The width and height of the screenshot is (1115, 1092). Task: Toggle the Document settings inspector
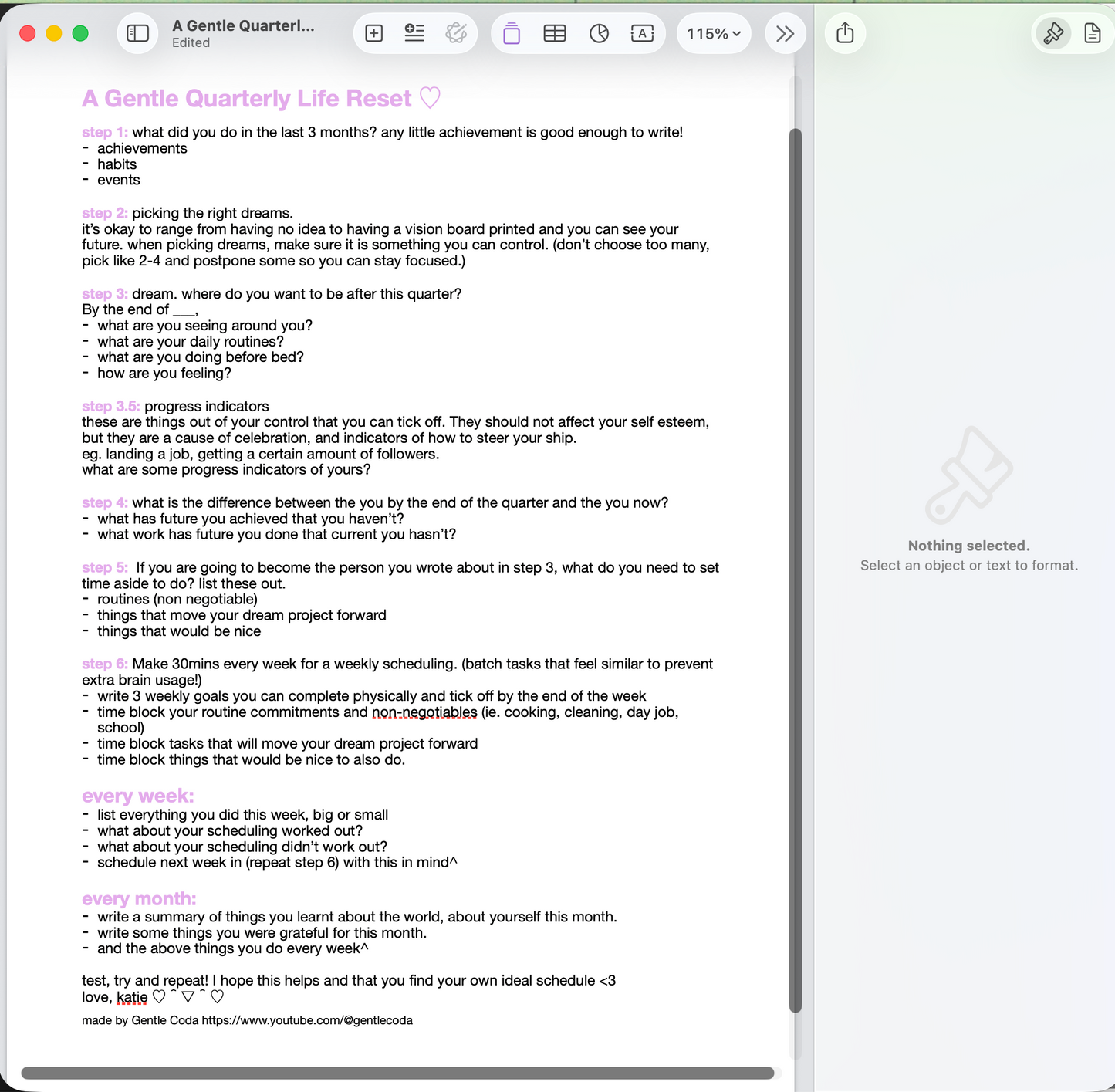[1093, 33]
